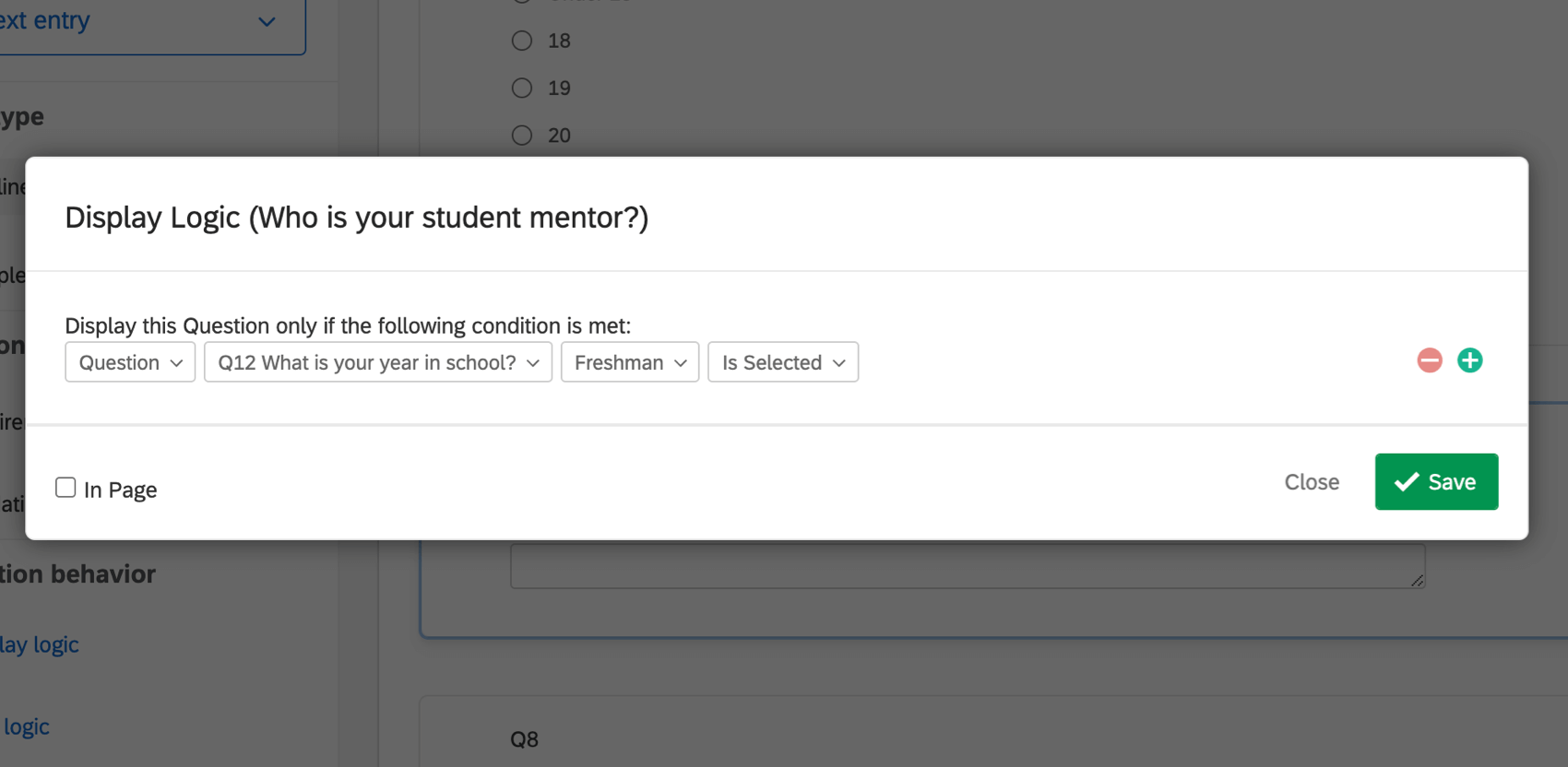This screenshot has height=767, width=1568.
Task: Open the "Is Selected" operator dropdown
Action: click(782, 362)
